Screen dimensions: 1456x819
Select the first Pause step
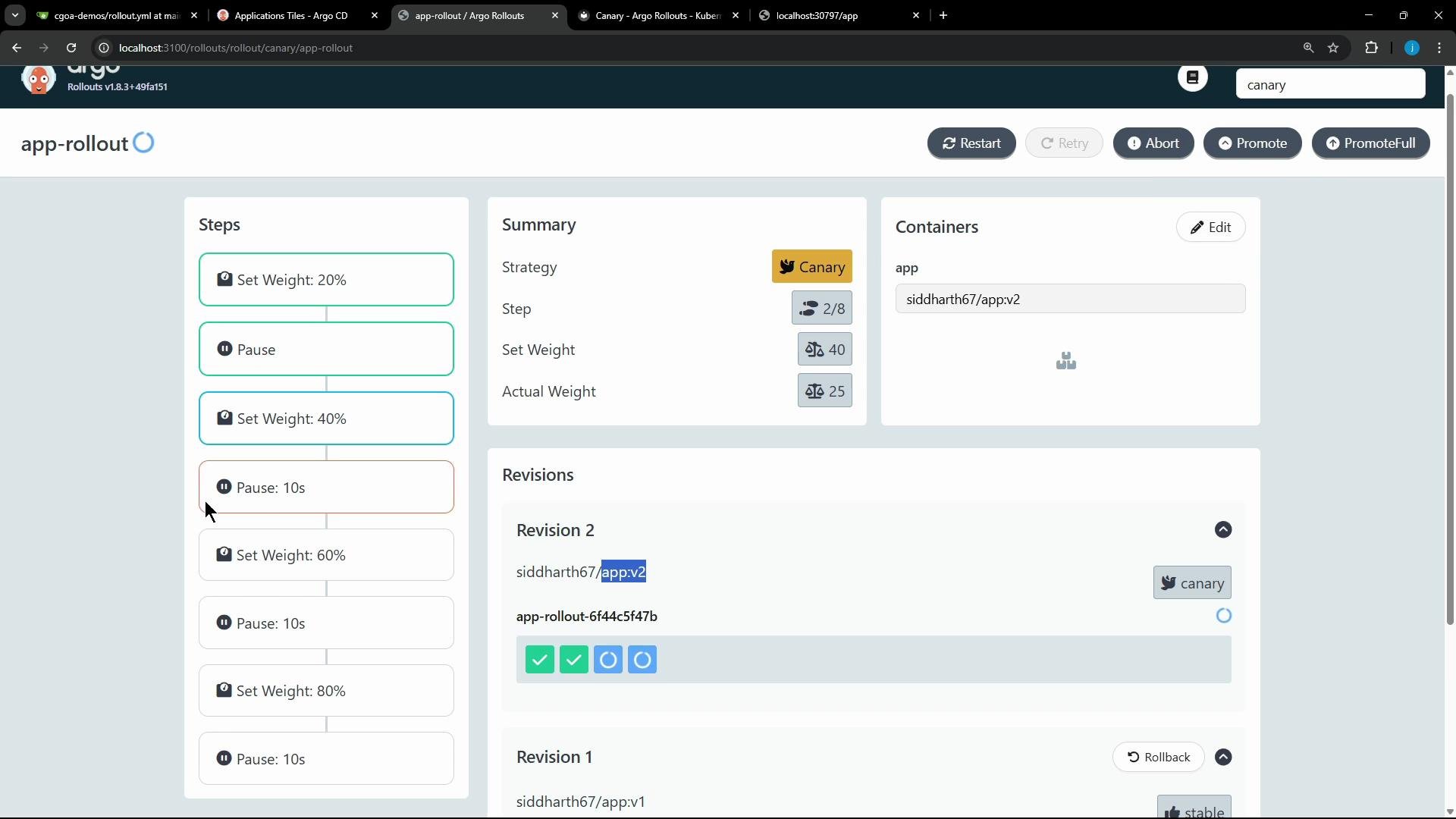coord(326,350)
